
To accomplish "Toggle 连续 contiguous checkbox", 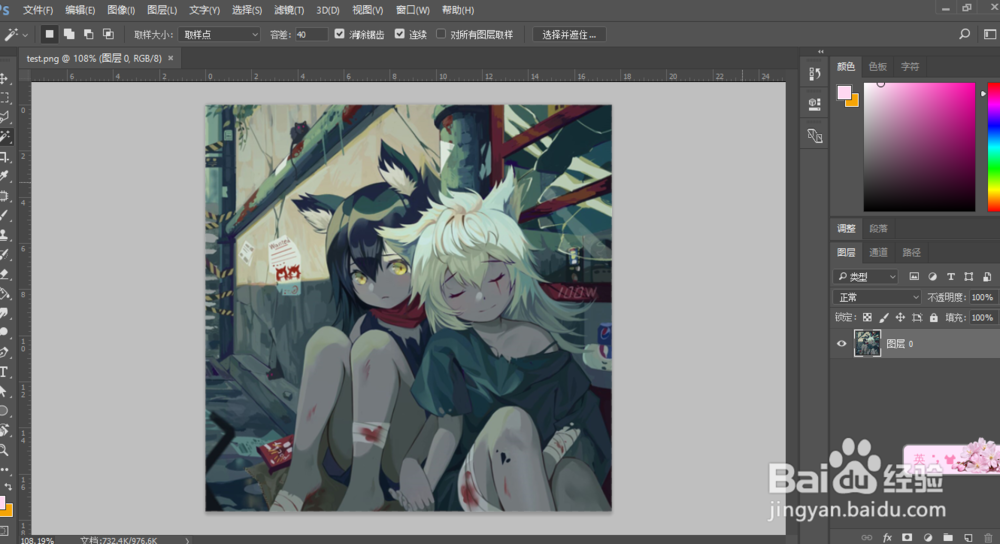I will point(399,34).
